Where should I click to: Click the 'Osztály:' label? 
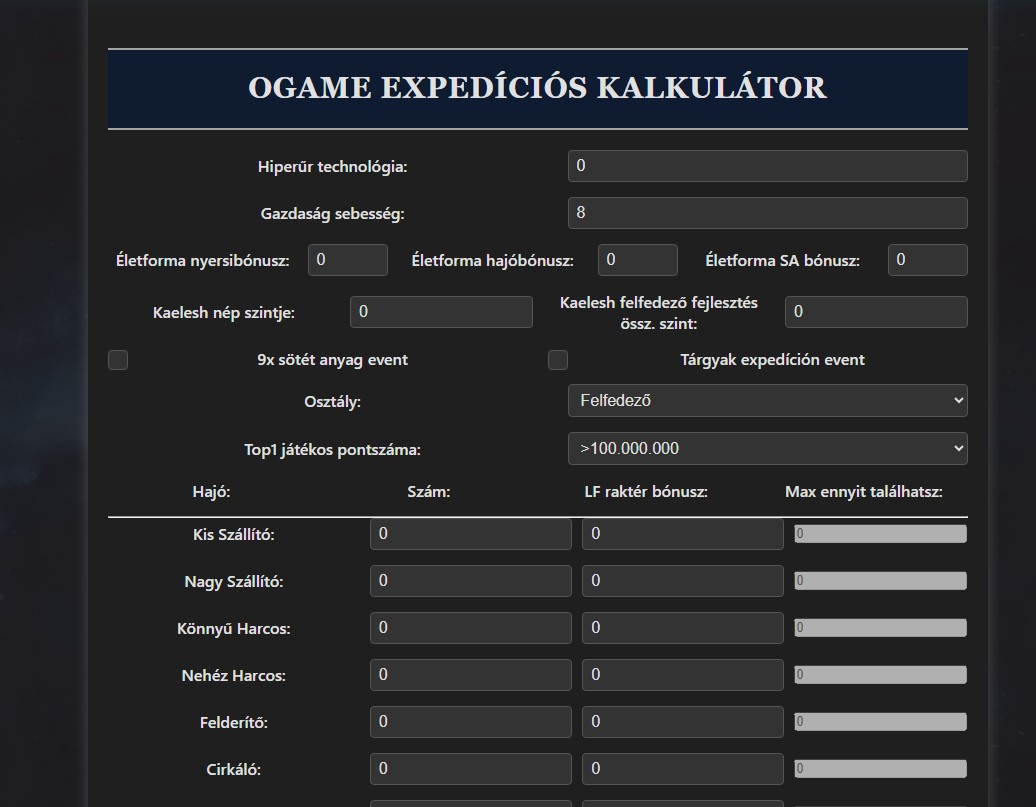(x=332, y=402)
